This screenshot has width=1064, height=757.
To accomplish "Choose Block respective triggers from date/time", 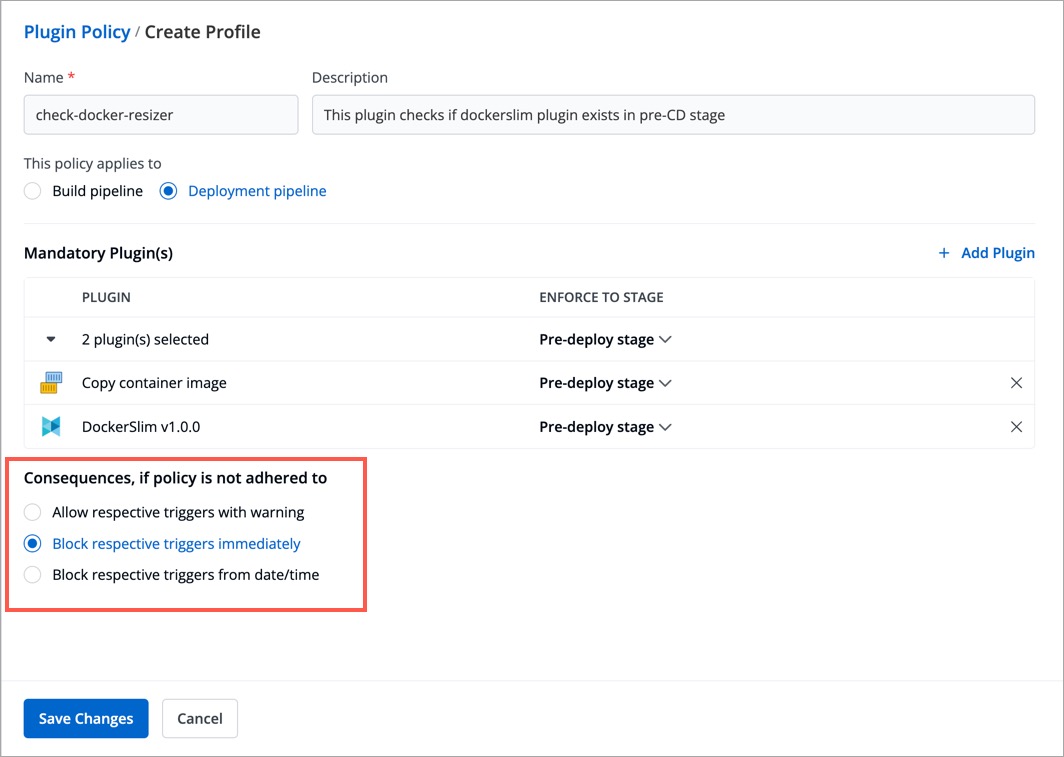I will [33, 575].
